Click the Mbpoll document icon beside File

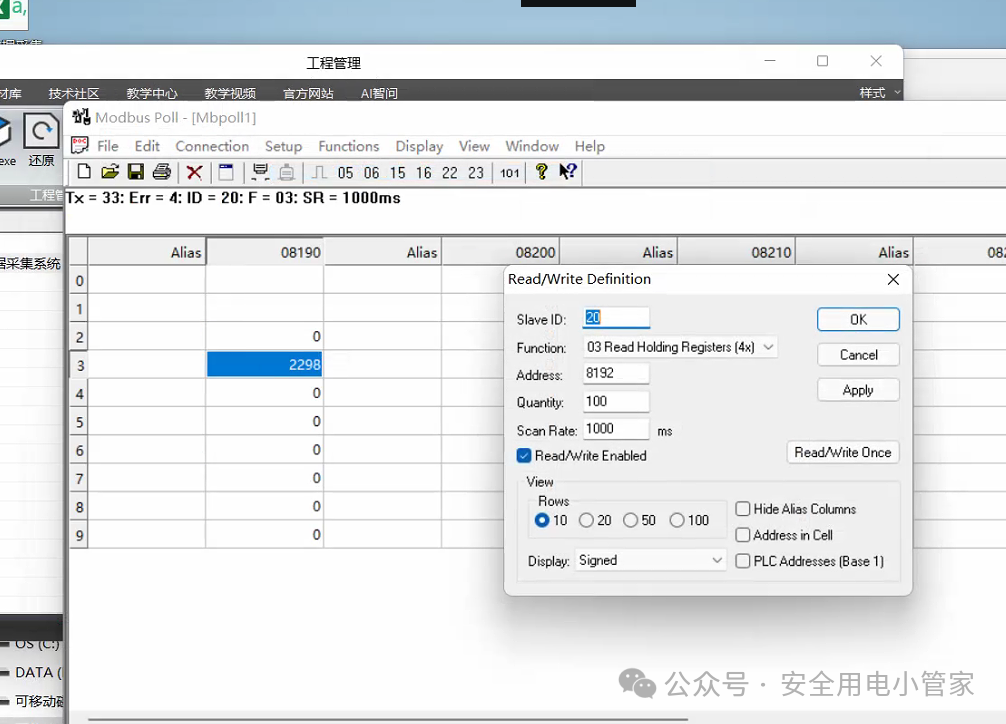click(x=80, y=145)
